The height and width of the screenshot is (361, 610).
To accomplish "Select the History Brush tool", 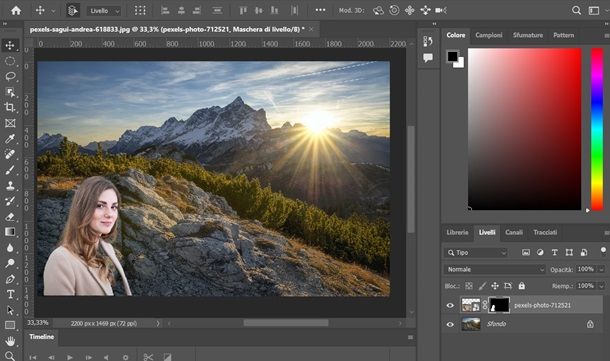I will point(10,201).
